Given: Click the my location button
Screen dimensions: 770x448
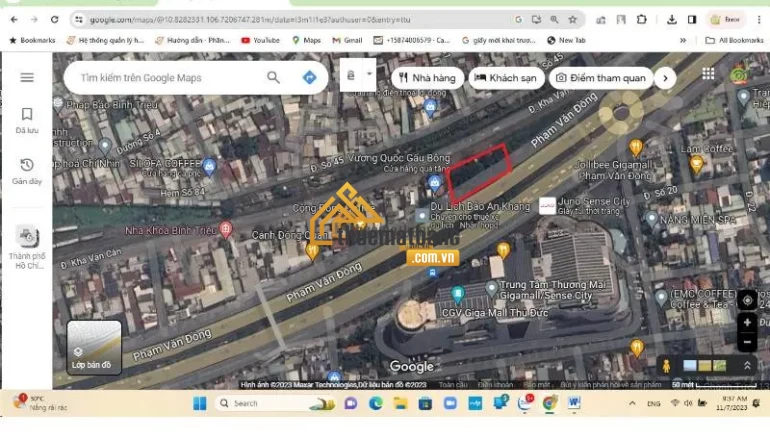Looking at the screenshot, I should [x=746, y=300].
